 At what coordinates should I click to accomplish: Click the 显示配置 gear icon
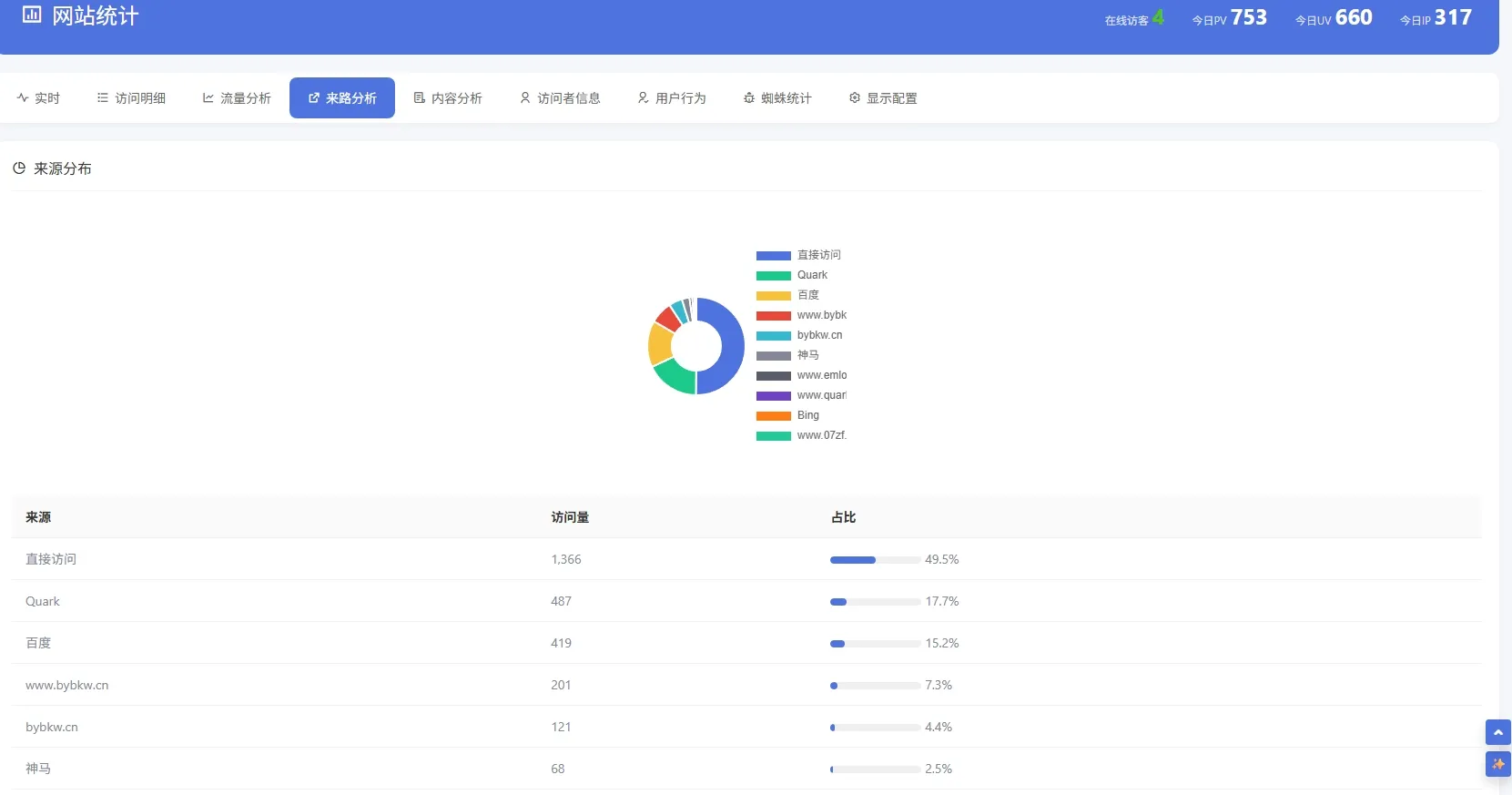click(855, 97)
